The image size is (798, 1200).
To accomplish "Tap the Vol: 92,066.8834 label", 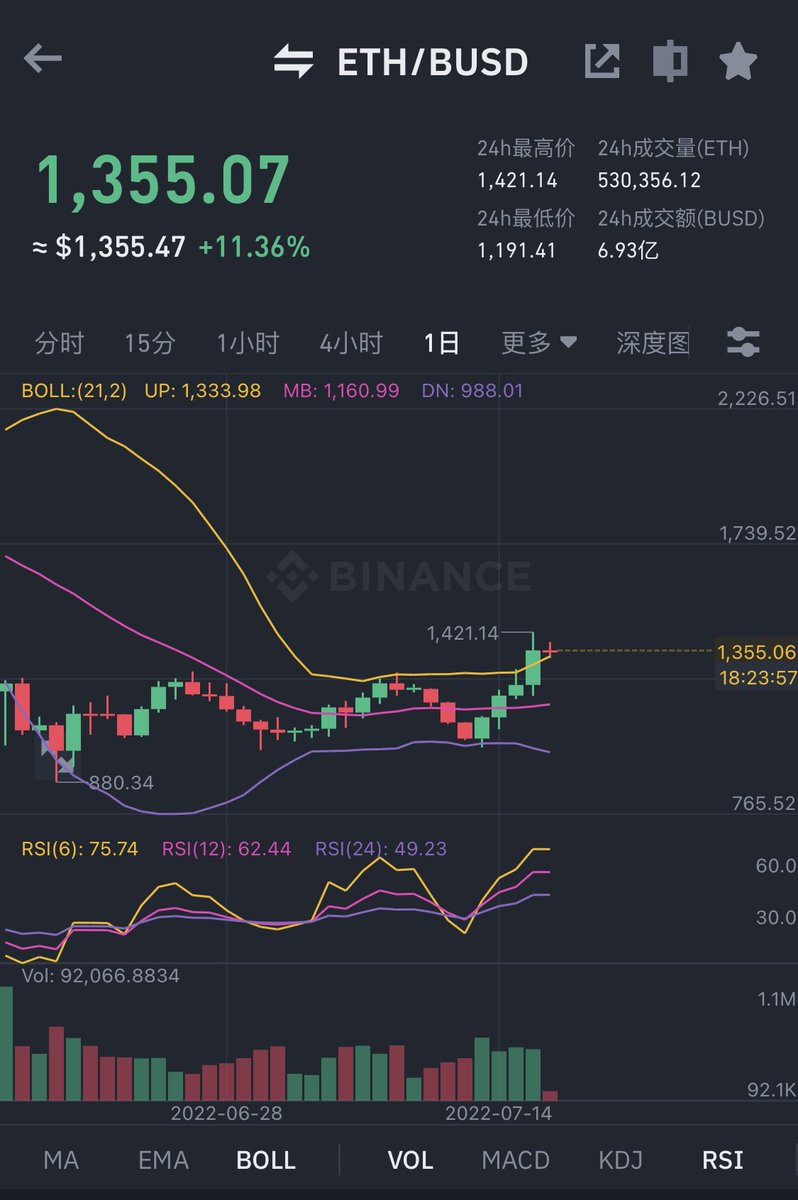I will [100, 975].
